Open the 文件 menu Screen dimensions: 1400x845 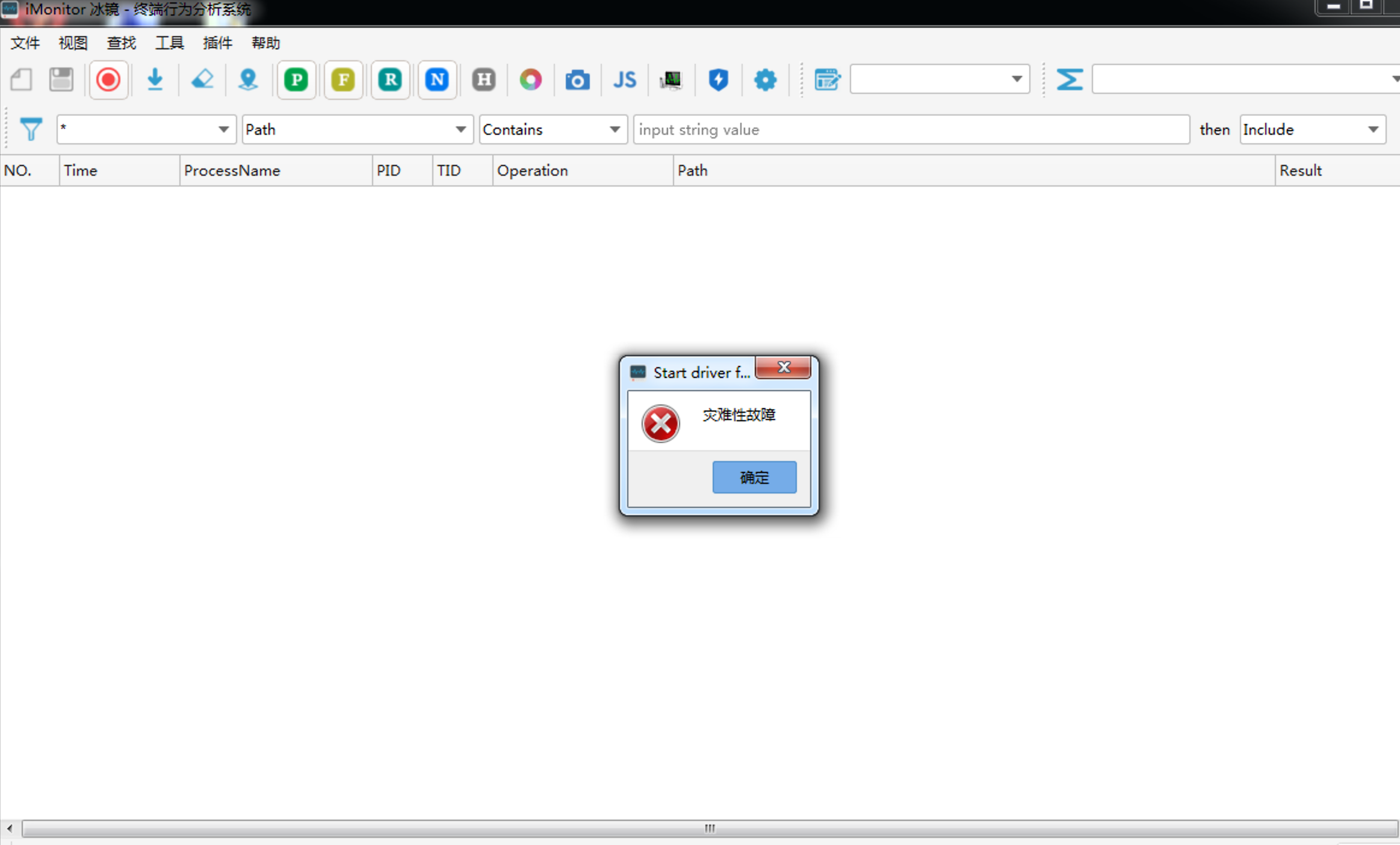click(25, 42)
